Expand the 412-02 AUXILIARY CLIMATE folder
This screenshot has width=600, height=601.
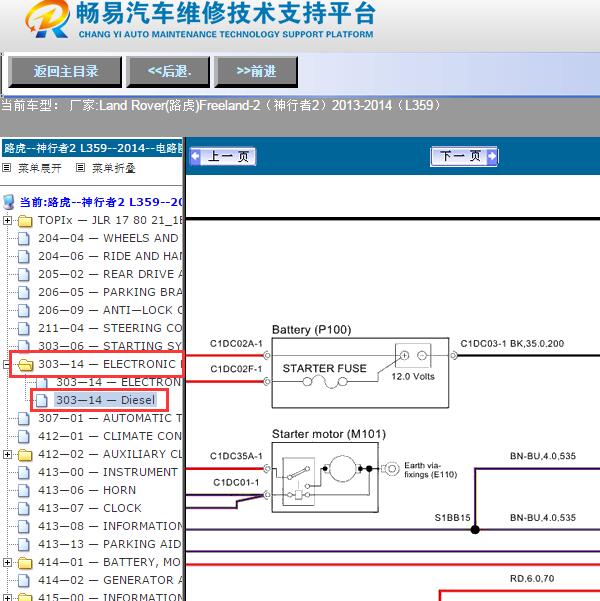(x=7, y=455)
